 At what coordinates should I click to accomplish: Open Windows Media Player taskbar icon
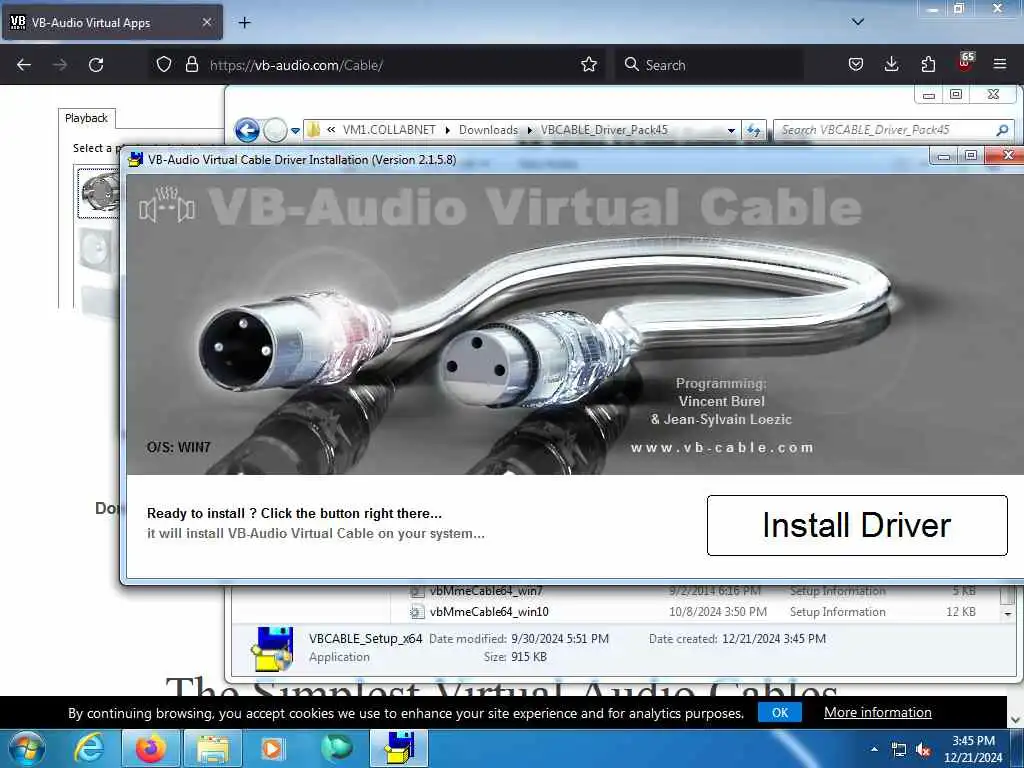[x=272, y=748]
